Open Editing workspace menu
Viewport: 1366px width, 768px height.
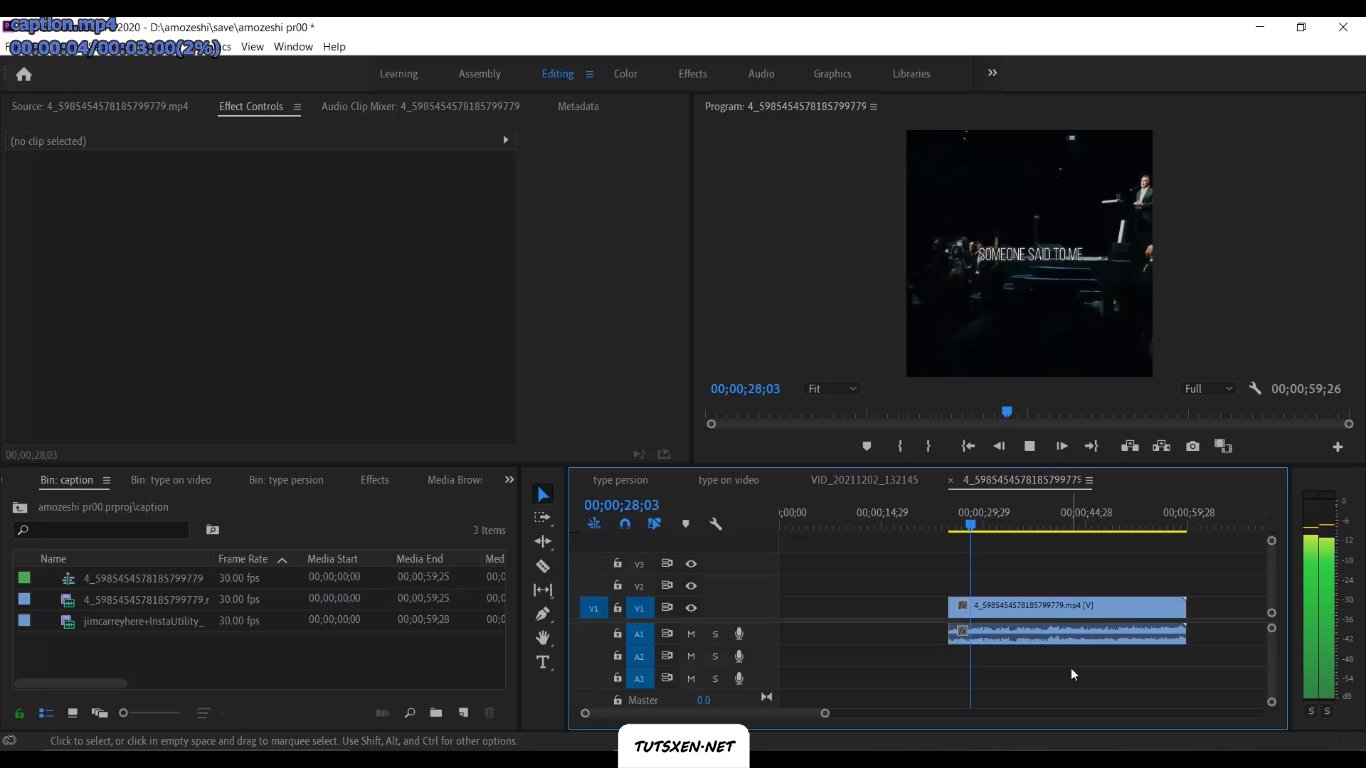(x=590, y=74)
